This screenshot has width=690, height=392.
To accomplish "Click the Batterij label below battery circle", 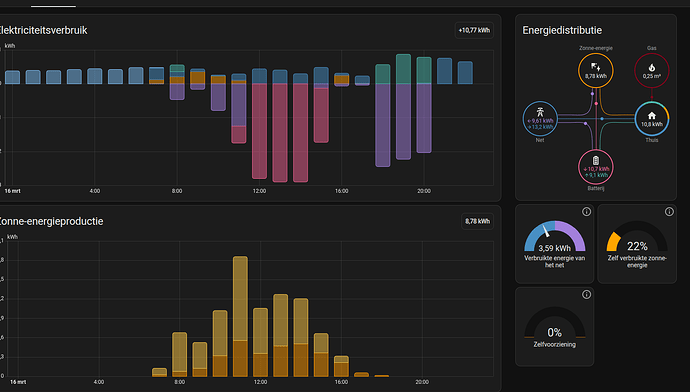I will click(596, 188).
